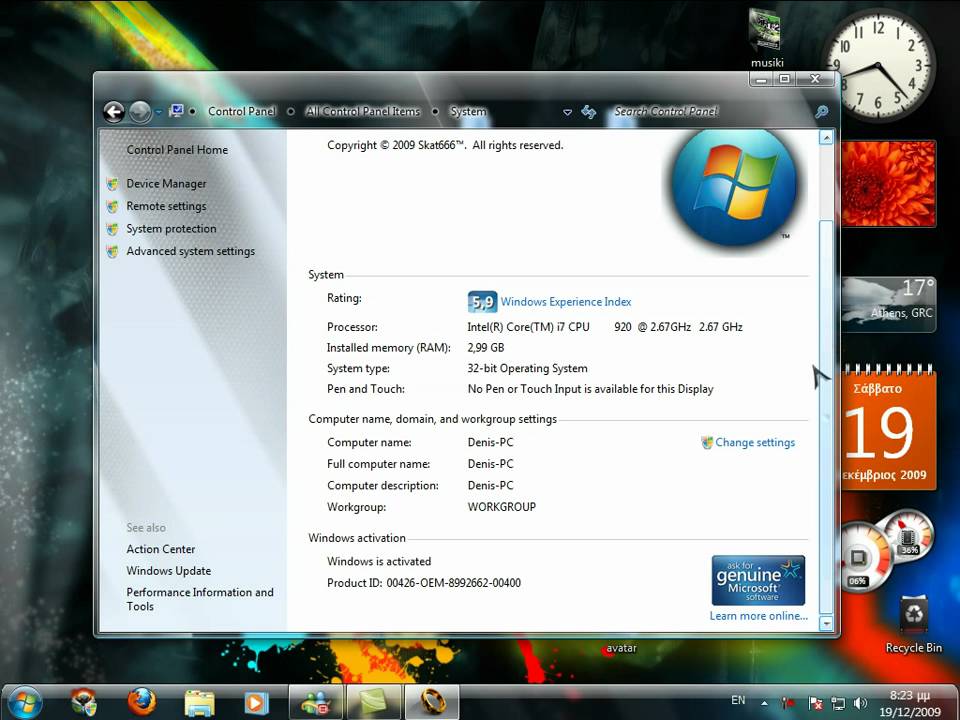Click the calendar gadget showing 19
This screenshot has width=960, height=720.
pos(888,427)
